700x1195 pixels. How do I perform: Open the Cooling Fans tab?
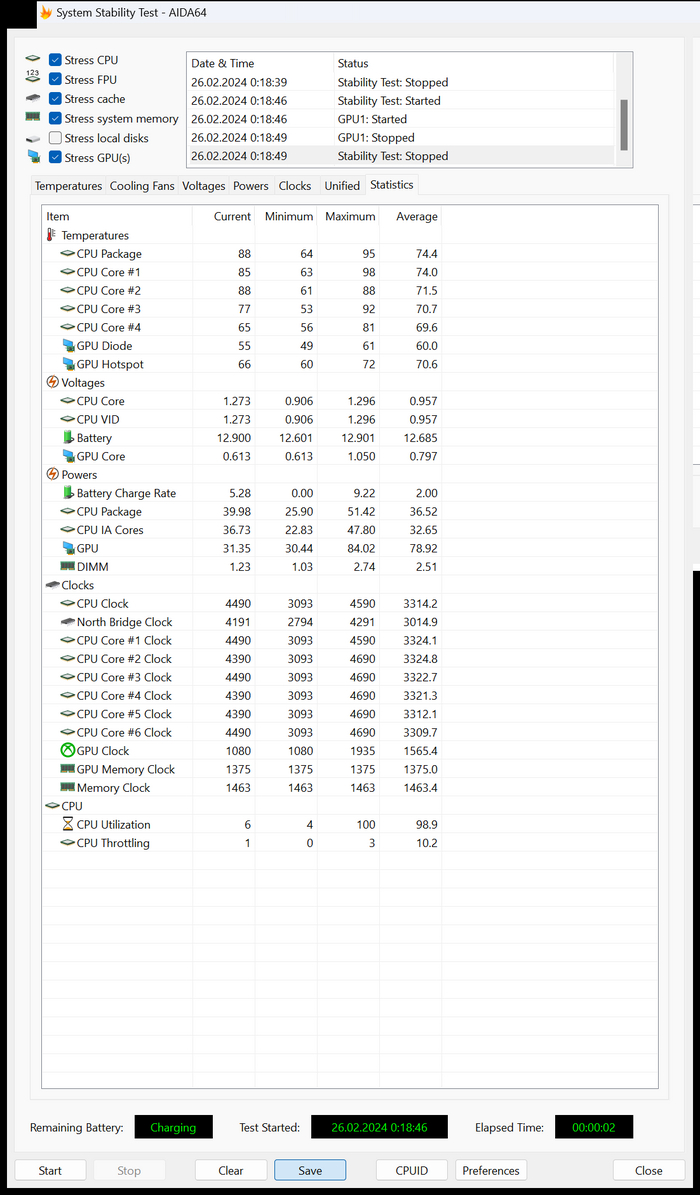pyautogui.click(x=142, y=186)
